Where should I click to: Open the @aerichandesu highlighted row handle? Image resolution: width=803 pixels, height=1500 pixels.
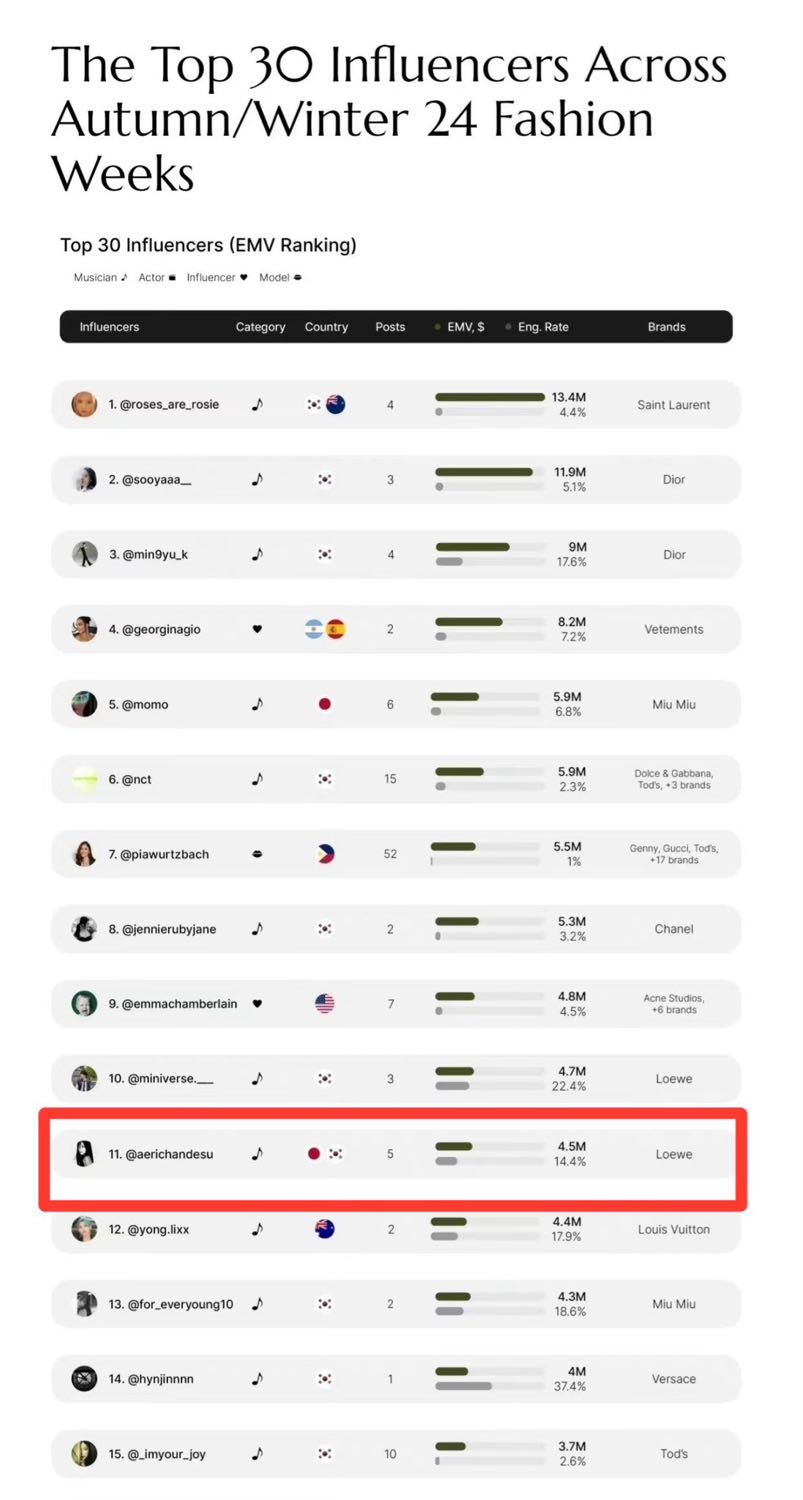(161, 1154)
